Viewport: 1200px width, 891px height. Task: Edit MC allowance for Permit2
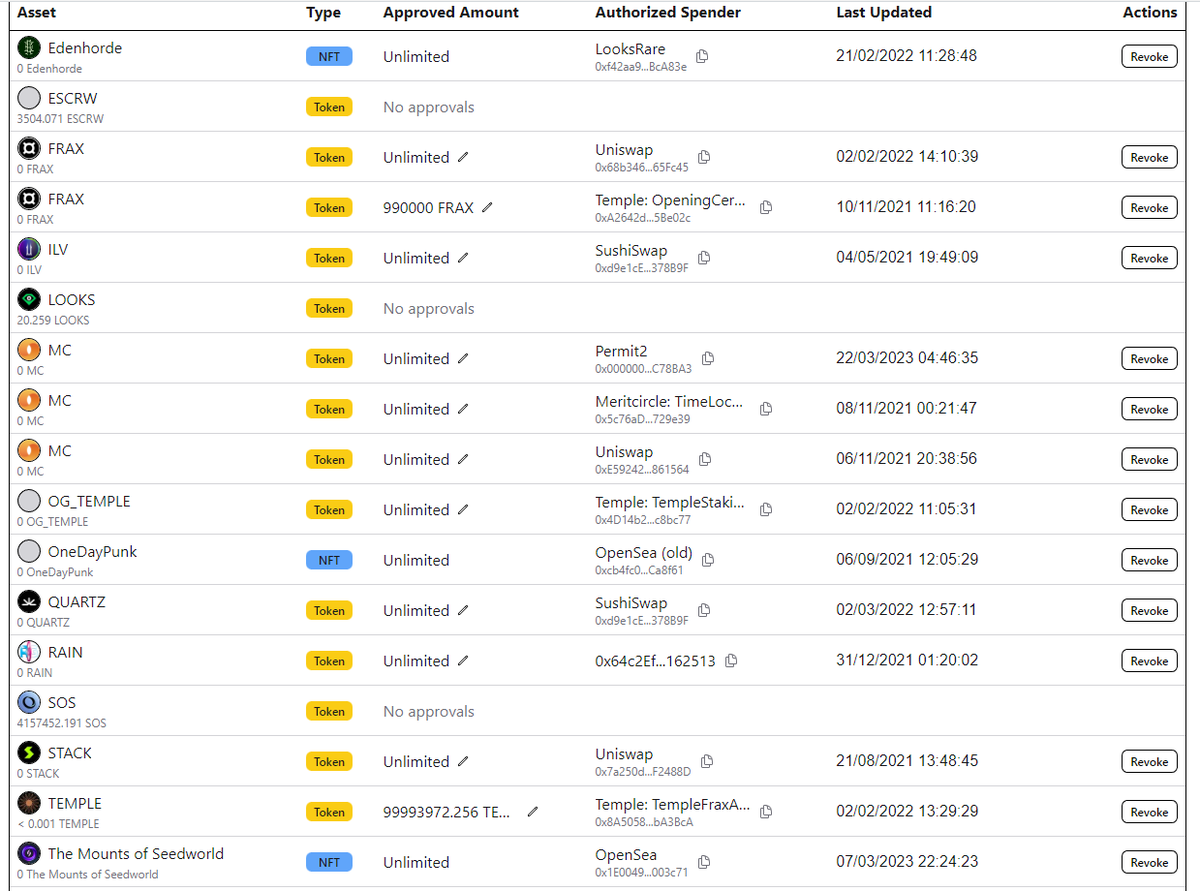coord(462,359)
